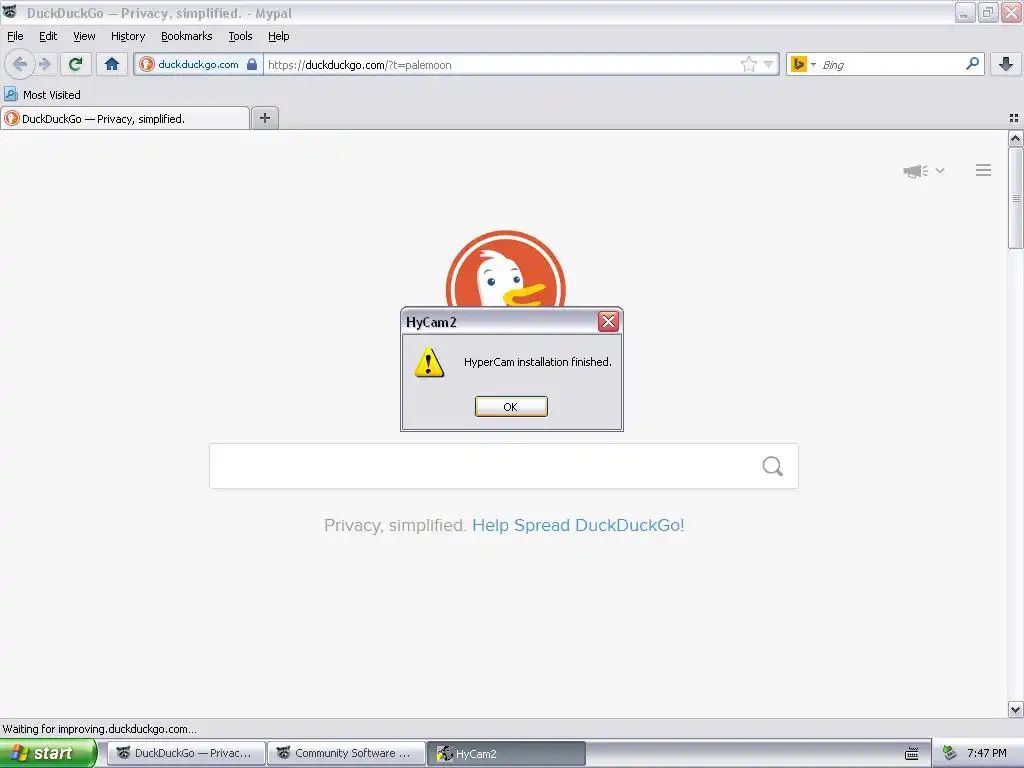Open the File menu
Viewport: 1024px width, 768px height.
point(15,36)
